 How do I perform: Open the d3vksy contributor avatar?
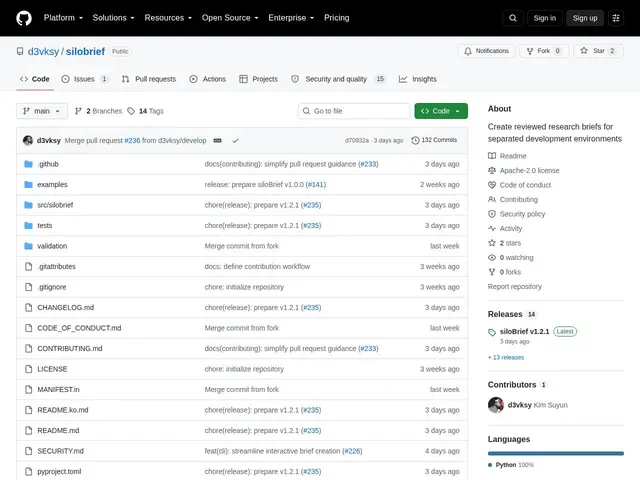point(496,405)
